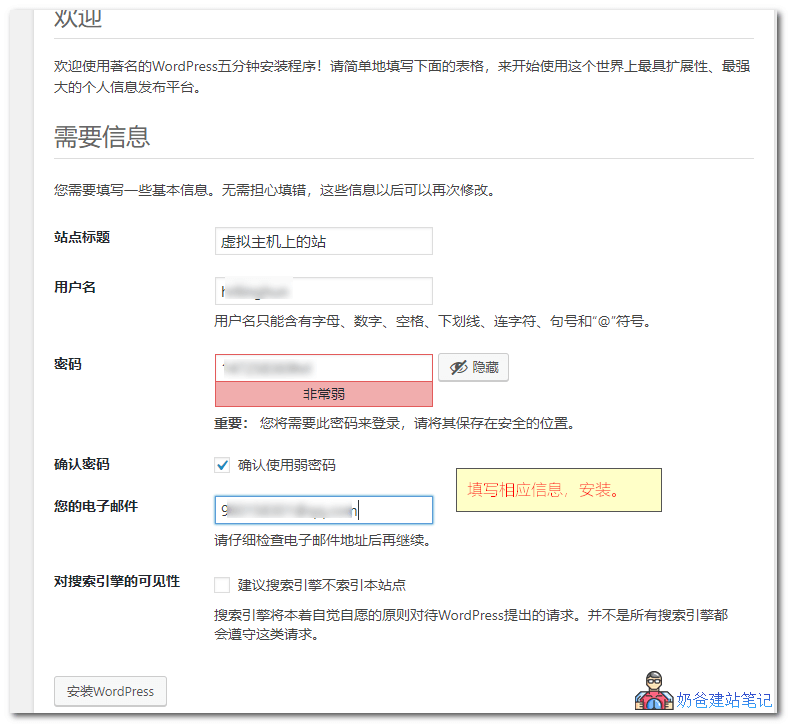The height and width of the screenshot is (724, 788).
Task: Click the 对搜索引擎的可见性 label
Action: click(x=117, y=581)
